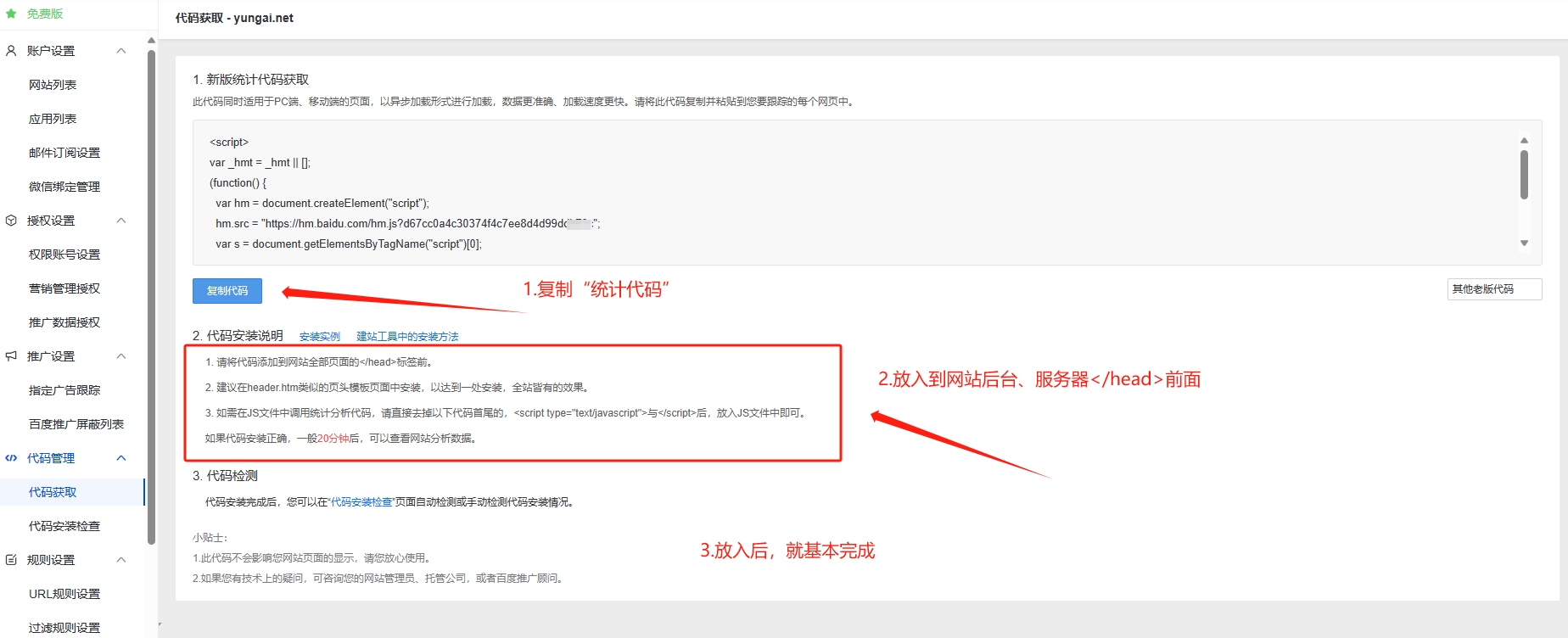
Task: Open 指定广告跟踪 menu item
Action: 64,390
